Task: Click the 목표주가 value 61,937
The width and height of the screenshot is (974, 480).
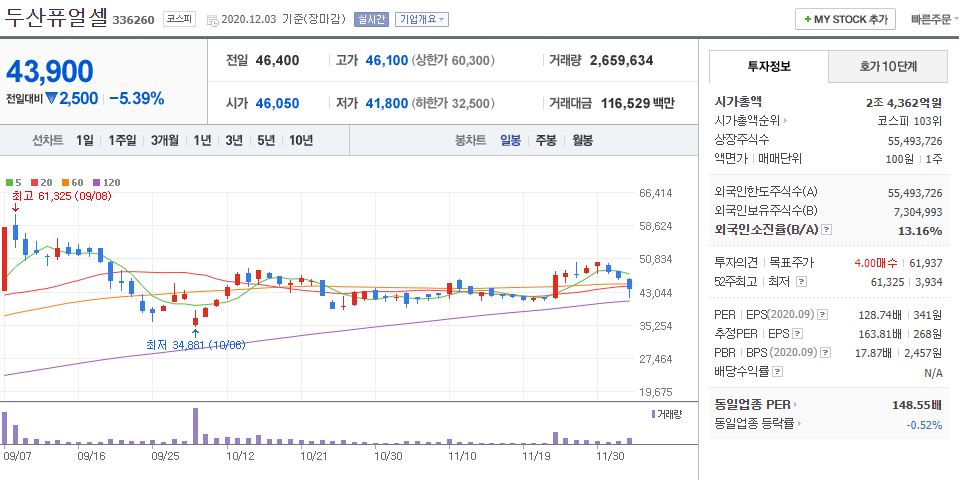Action: click(x=925, y=263)
